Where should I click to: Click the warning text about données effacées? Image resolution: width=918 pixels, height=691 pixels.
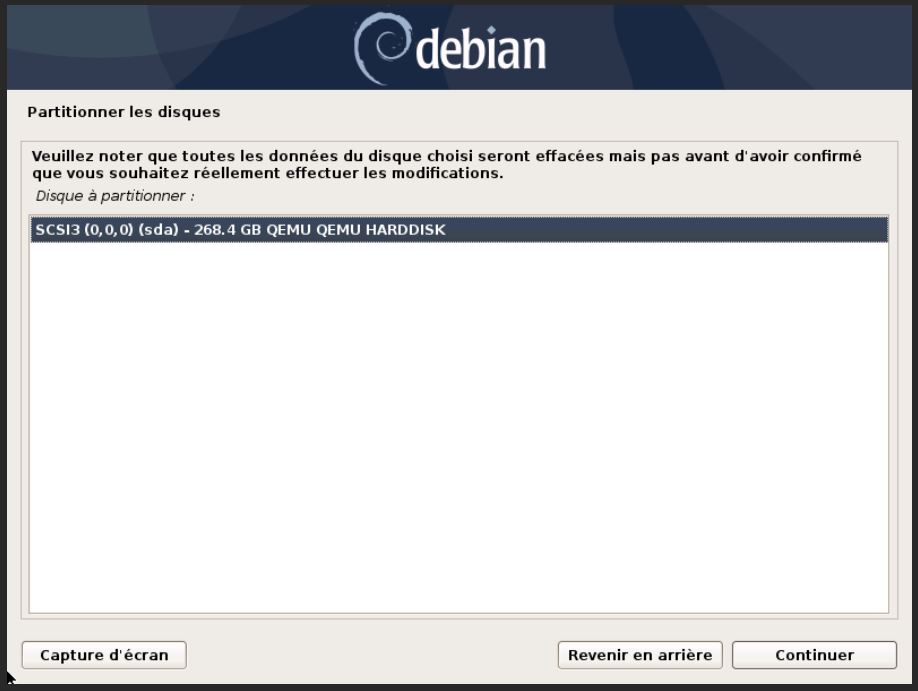447,165
